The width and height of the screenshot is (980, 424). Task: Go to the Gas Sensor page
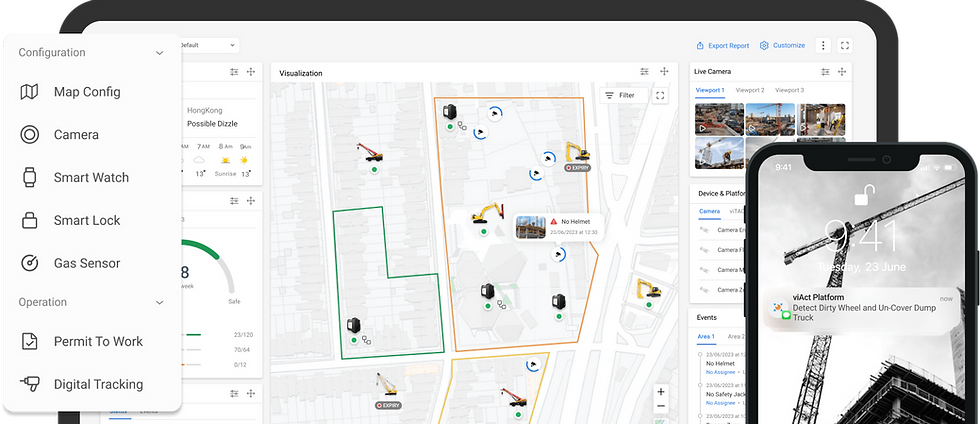click(x=86, y=264)
